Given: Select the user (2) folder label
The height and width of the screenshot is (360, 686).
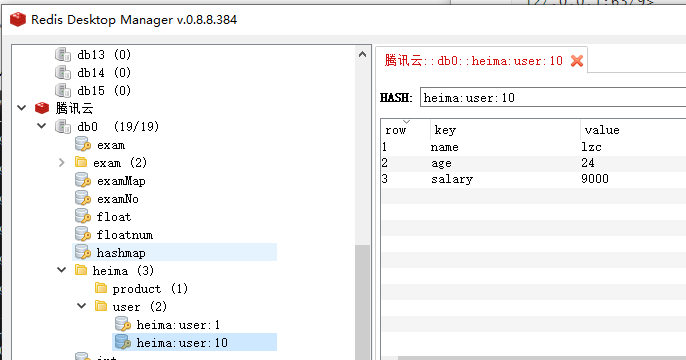Looking at the screenshot, I should point(140,307).
